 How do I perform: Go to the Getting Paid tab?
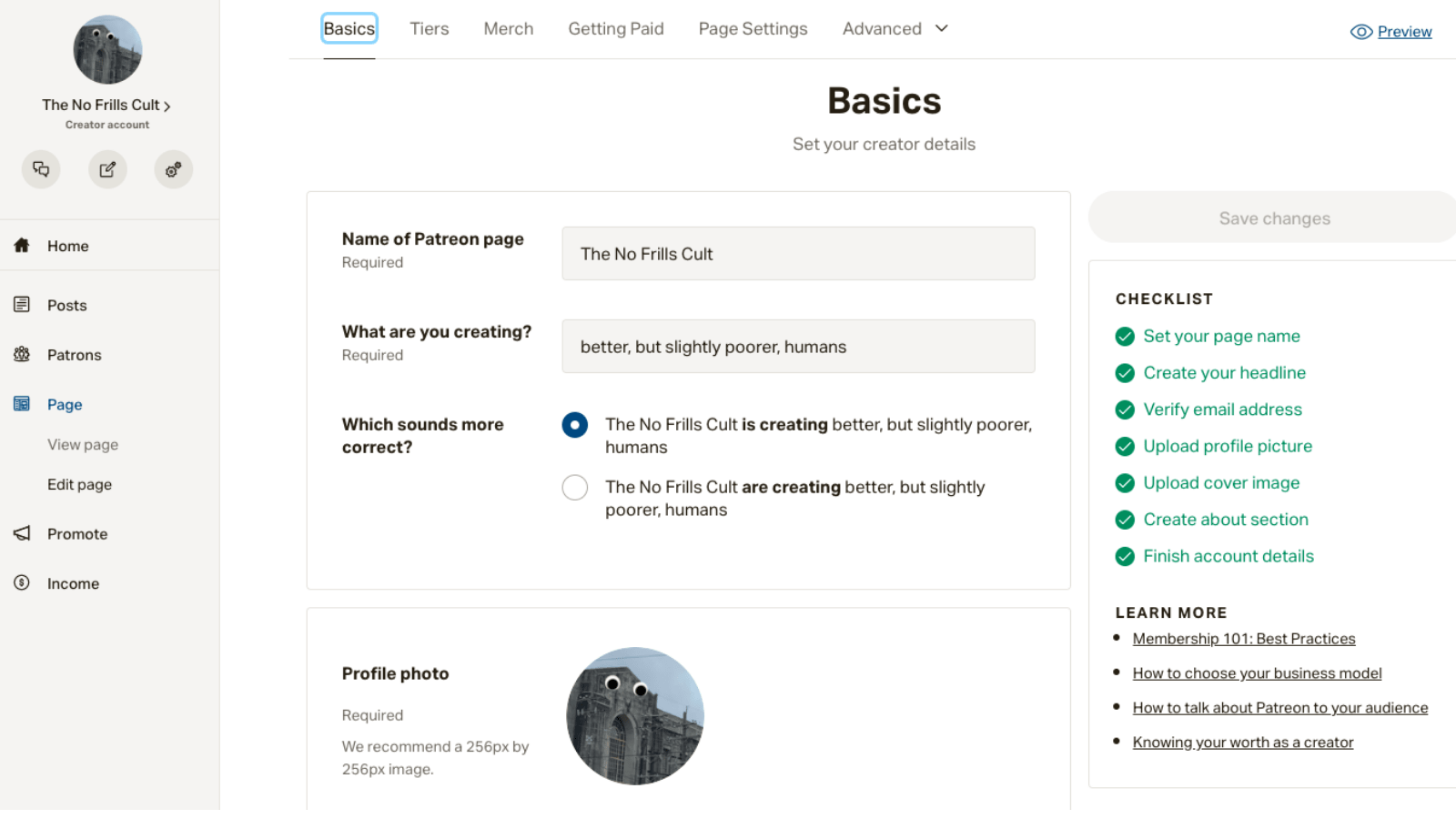click(616, 29)
